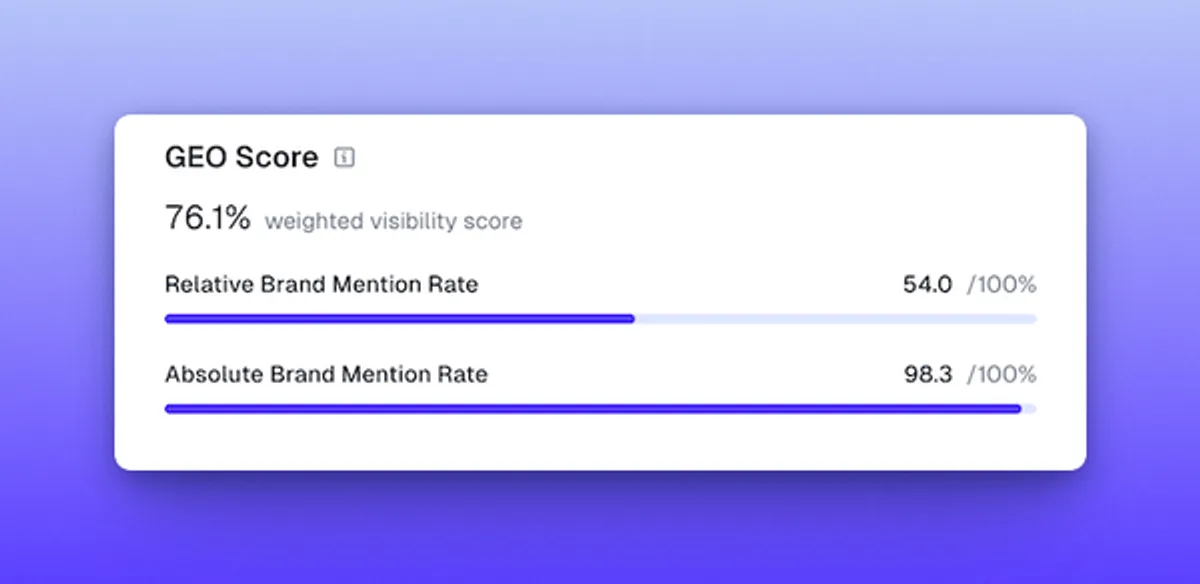Click /100% next to the 54.0 value
Viewport: 1200px width, 584px height.
(x=1001, y=285)
